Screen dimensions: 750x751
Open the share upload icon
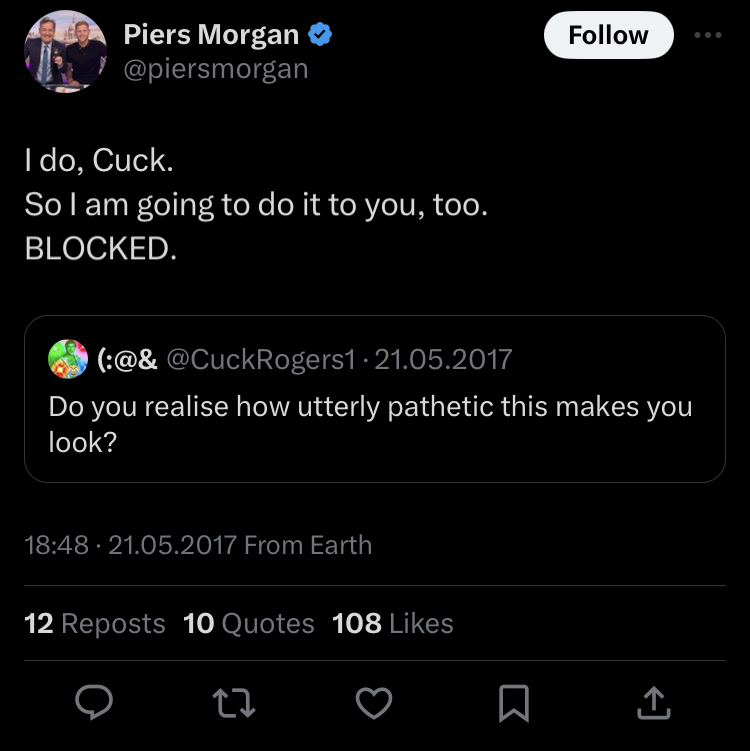click(652, 703)
